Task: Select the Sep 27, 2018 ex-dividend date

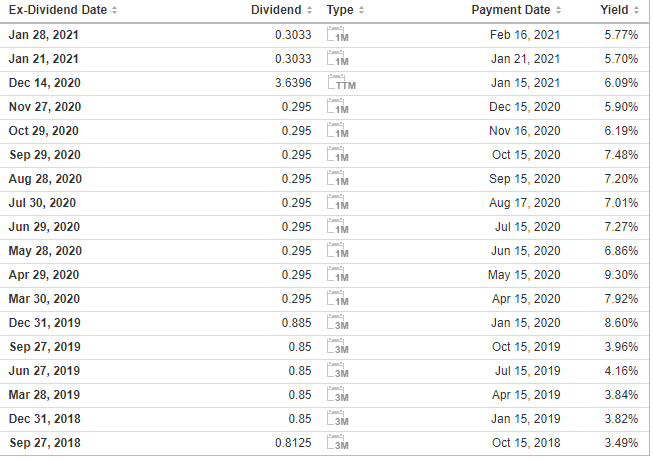Action: [45, 443]
